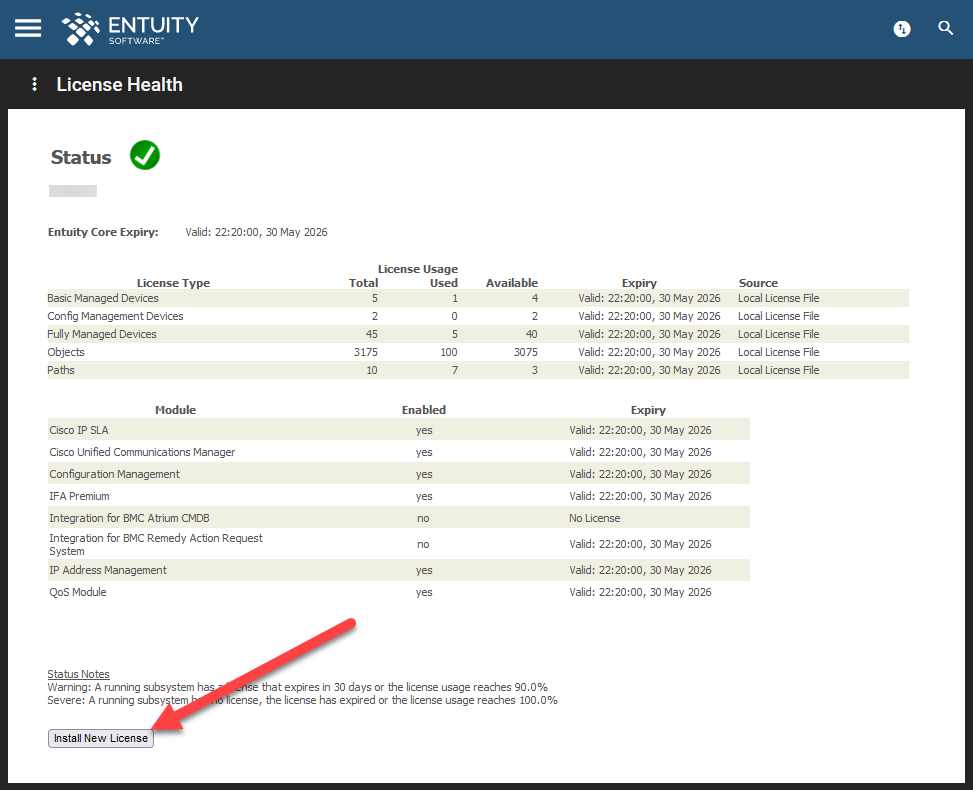Click the Paths used value 7
This screenshot has height=790, width=973.
click(x=455, y=370)
